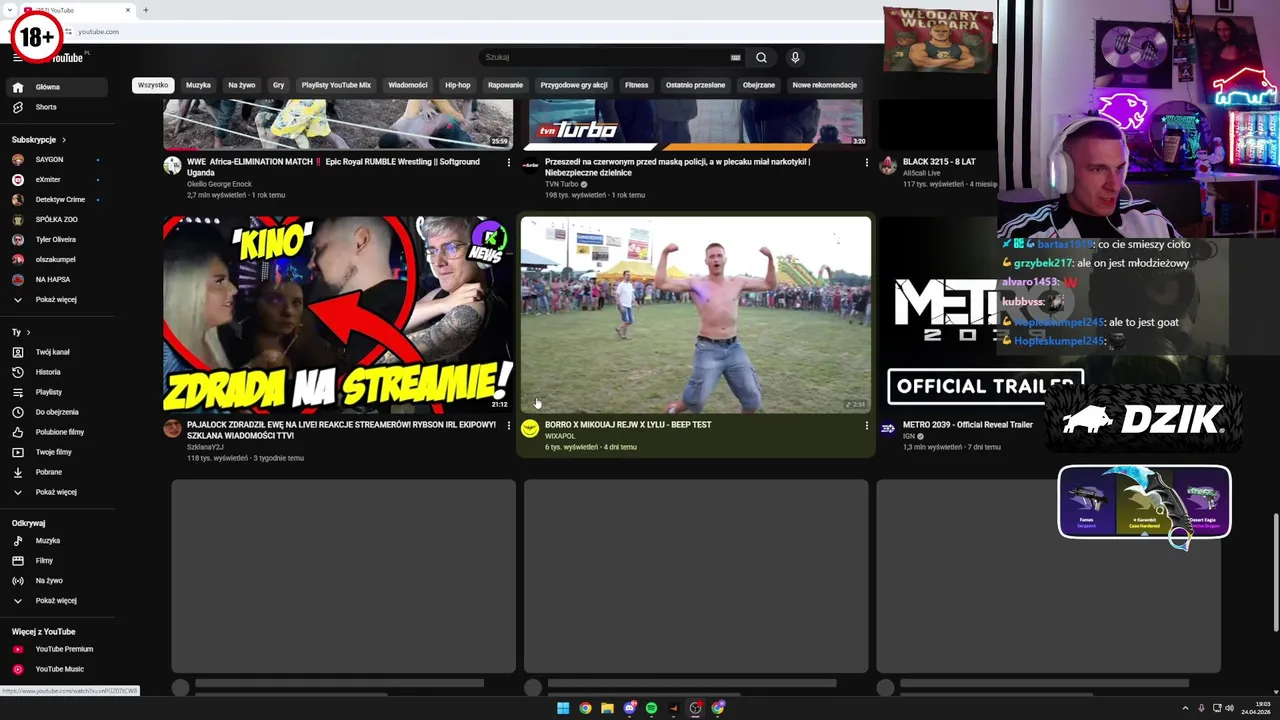
Task: Select the Wiadomości filter chip
Action: click(x=407, y=85)
